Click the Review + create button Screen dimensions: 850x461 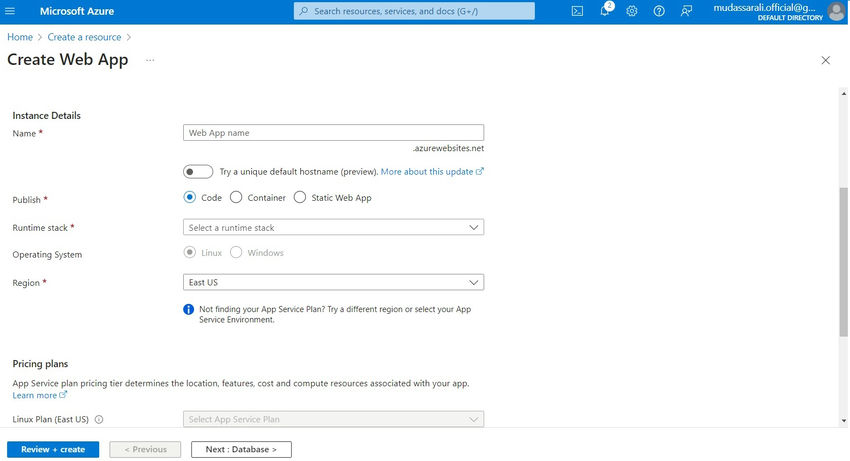click(53, 450)
